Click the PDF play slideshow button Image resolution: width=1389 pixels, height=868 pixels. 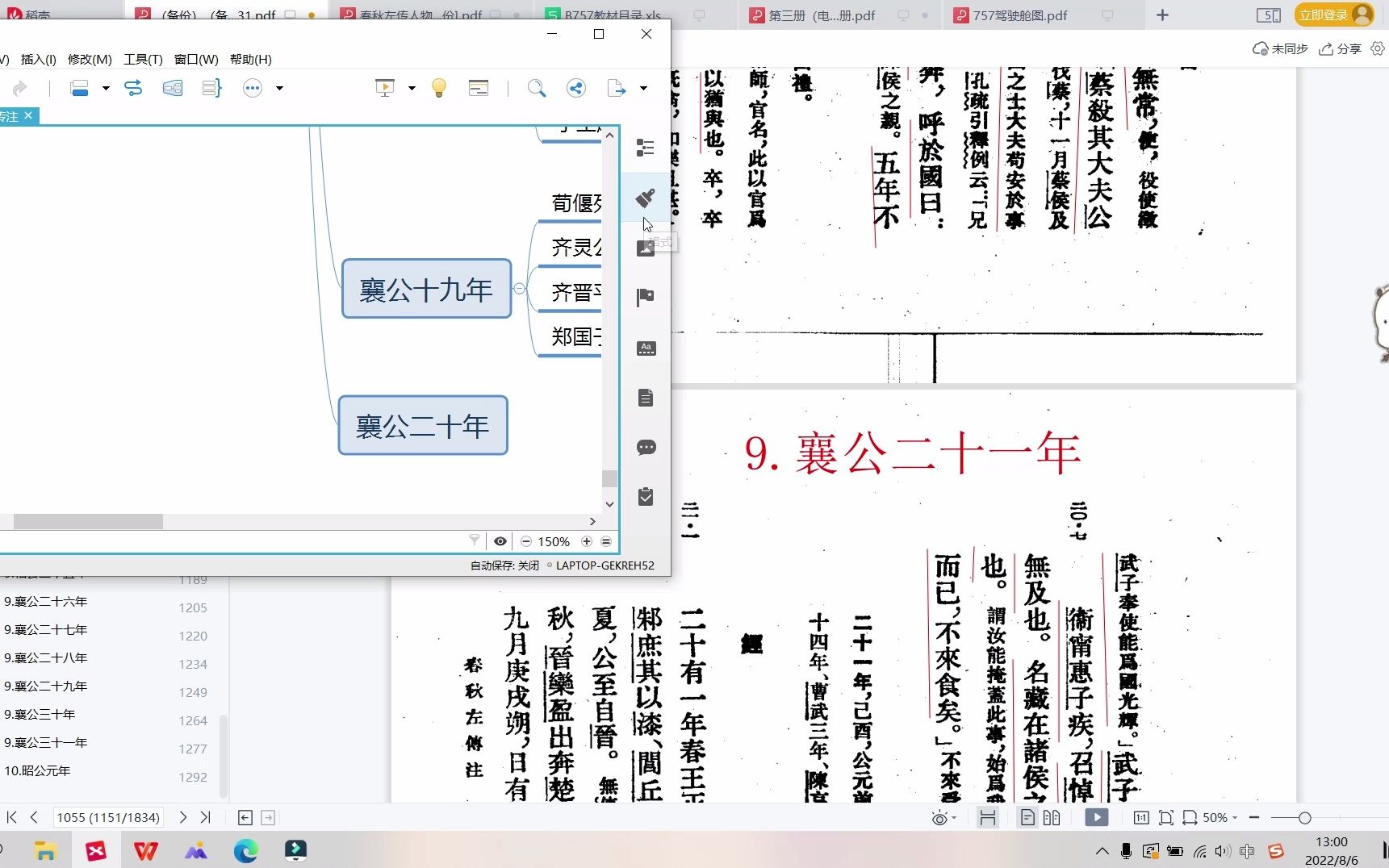coord(1096,818)
